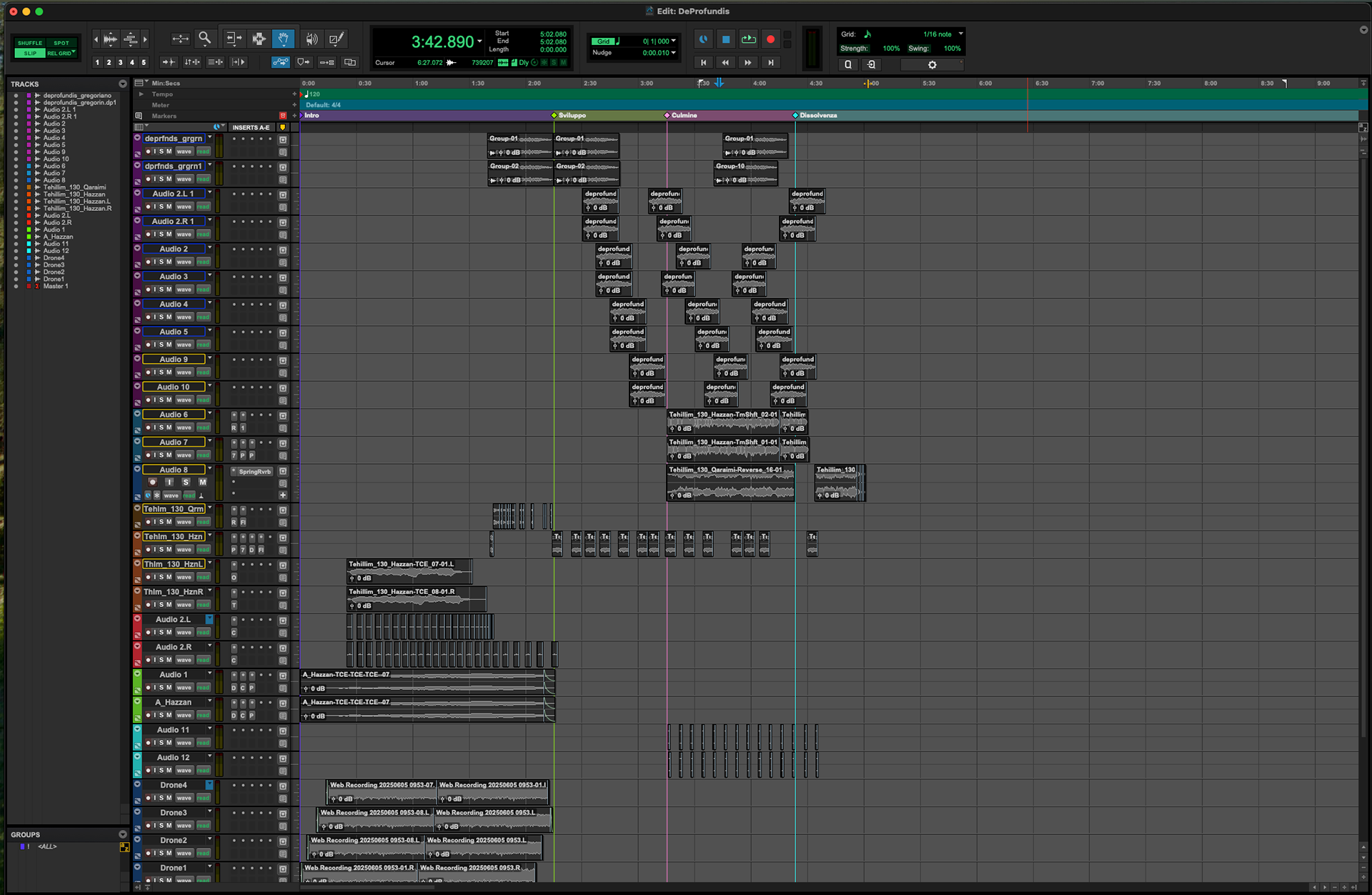1372x895 pixels.
Task: Stop playback with the Stop button
Action: coord(726,40)
